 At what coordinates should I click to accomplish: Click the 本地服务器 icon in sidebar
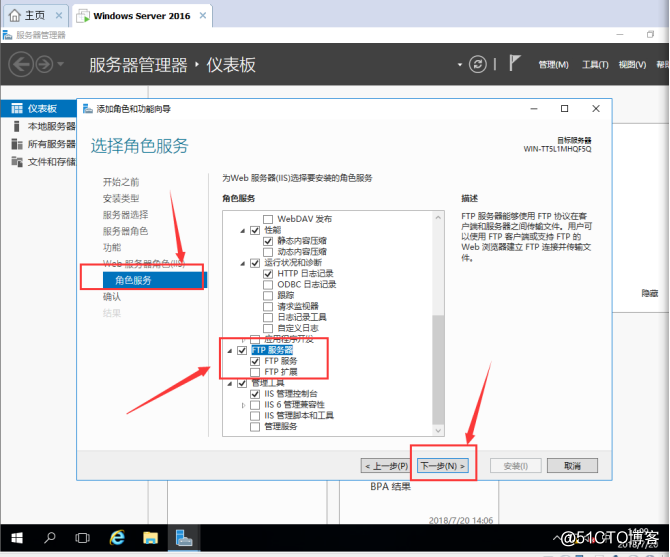pos(17,126)
